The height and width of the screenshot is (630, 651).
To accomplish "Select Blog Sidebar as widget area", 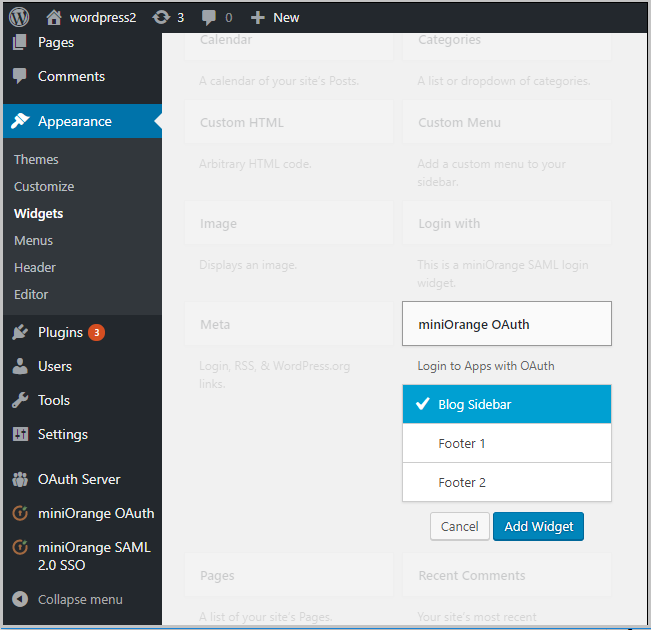I will (x=507, y=404).
